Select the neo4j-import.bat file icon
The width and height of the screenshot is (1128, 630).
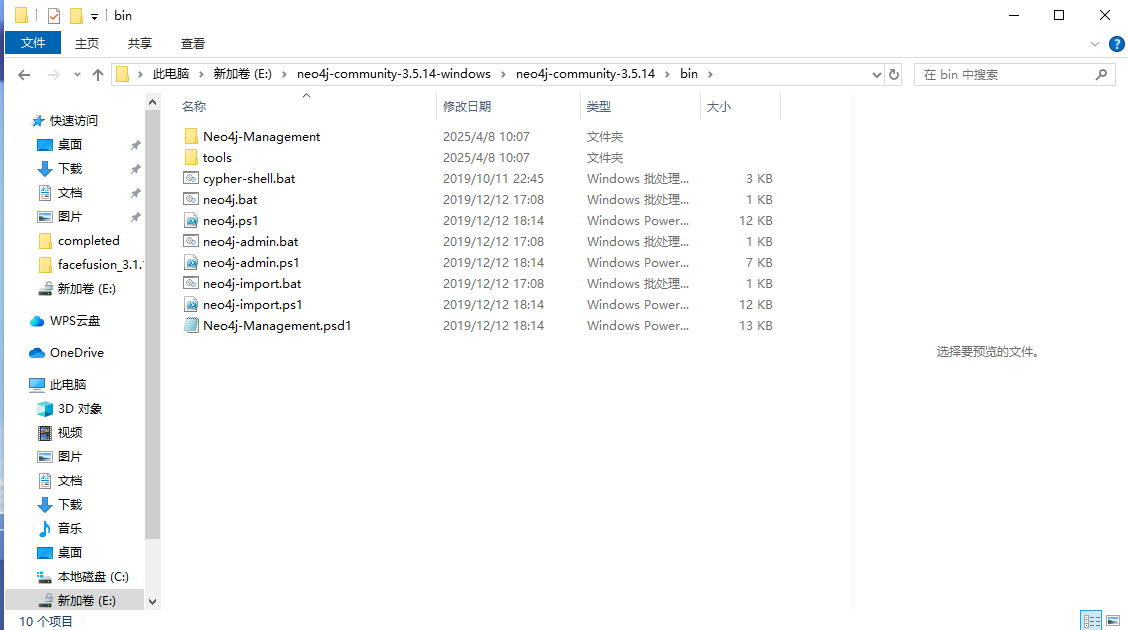[x=191, y=283]
